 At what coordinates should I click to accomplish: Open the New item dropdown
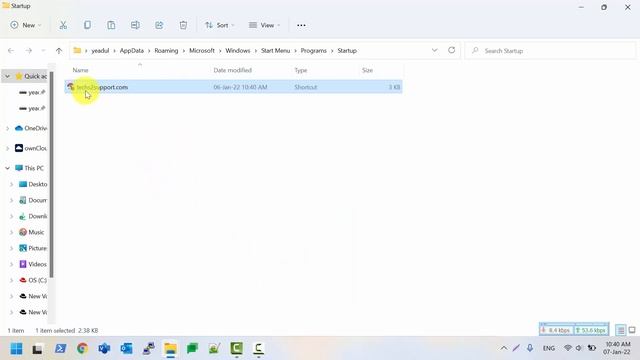[26, 25]
